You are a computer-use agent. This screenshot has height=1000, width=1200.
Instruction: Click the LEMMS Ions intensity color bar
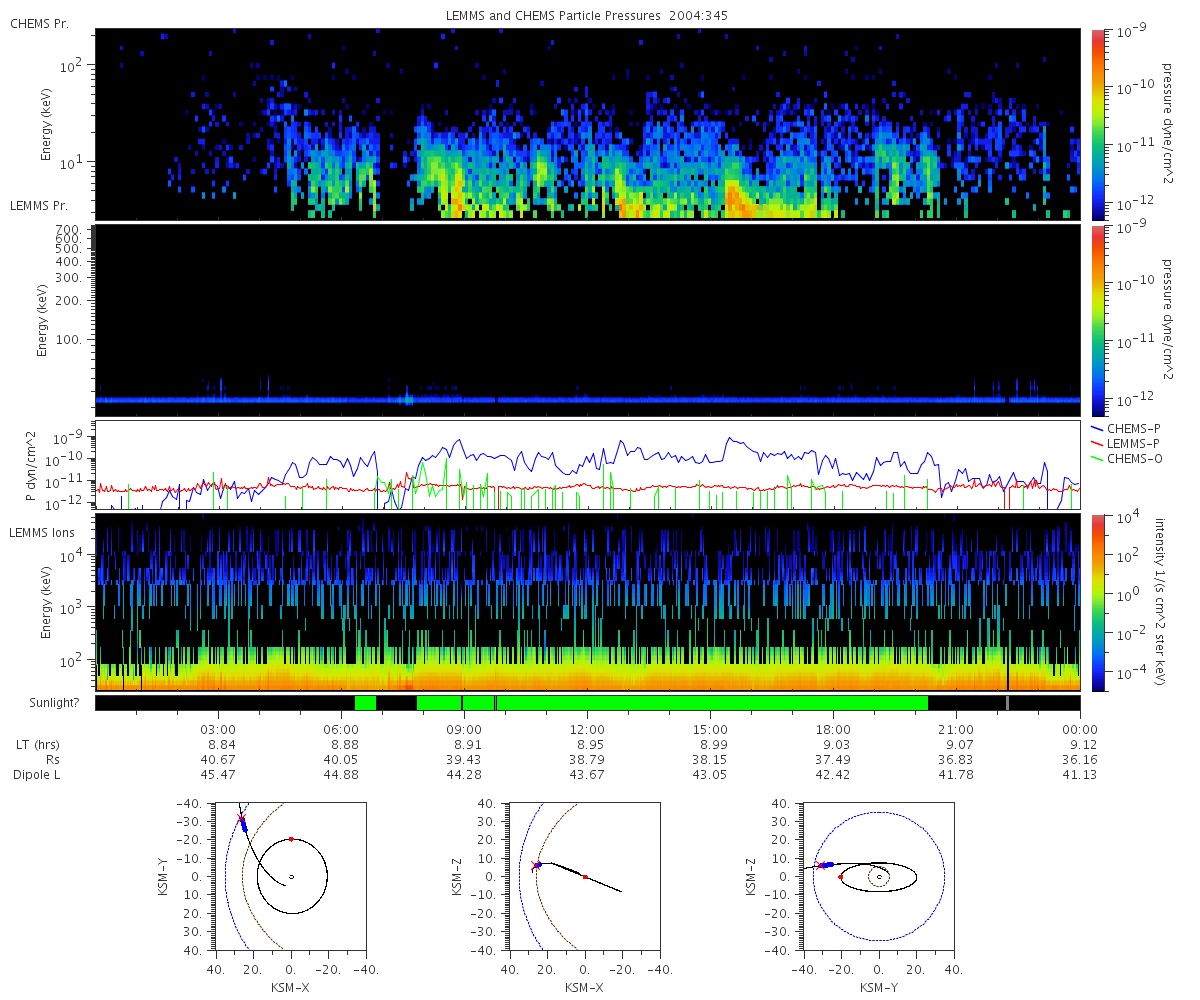pos(1097,602)
